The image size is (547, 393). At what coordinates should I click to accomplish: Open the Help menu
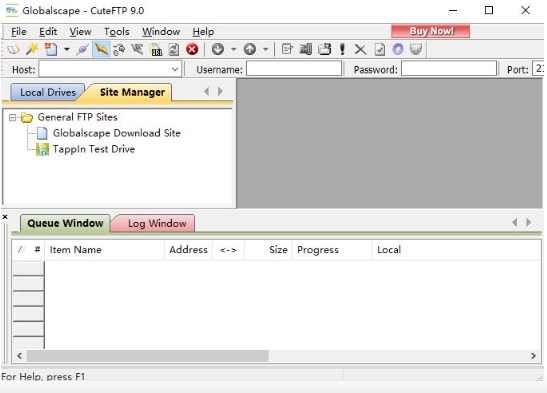point(203,32)
